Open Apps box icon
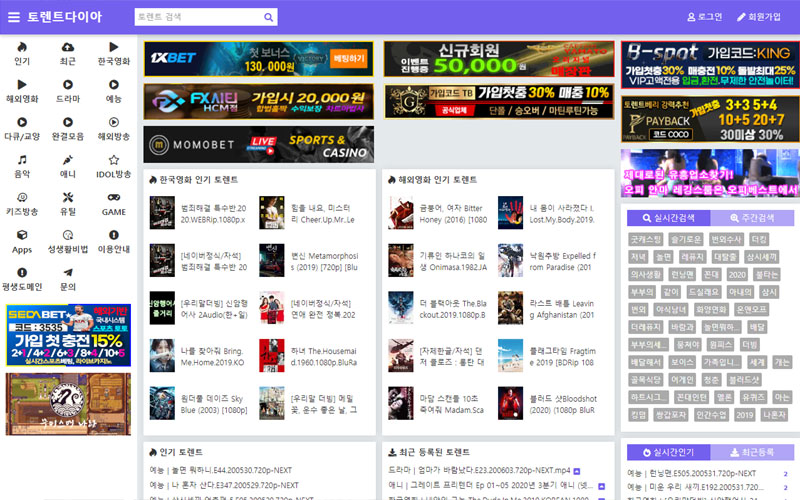This screenshot has width=800, height=500. [x=22, y=235]
